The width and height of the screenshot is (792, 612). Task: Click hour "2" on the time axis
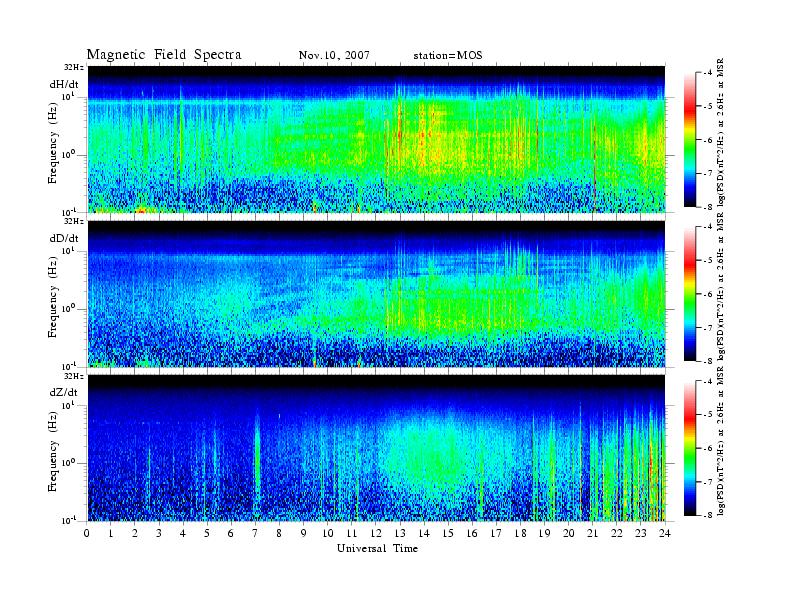tap(135, 533)
